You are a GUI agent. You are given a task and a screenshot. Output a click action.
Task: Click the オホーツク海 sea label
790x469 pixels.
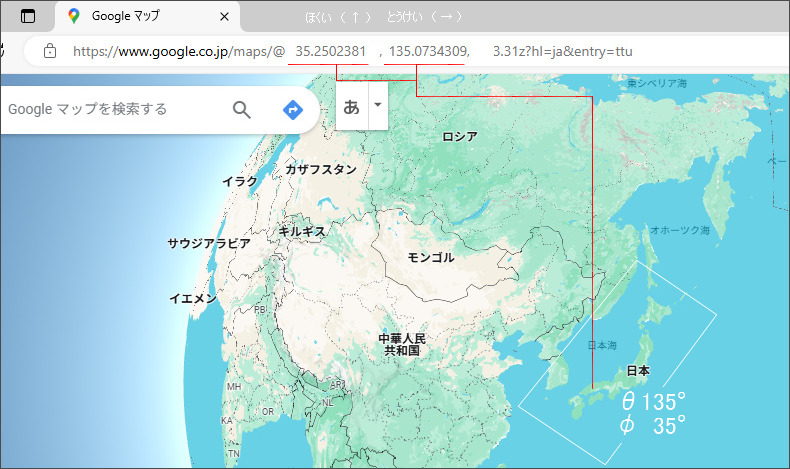tap(680, 230)
